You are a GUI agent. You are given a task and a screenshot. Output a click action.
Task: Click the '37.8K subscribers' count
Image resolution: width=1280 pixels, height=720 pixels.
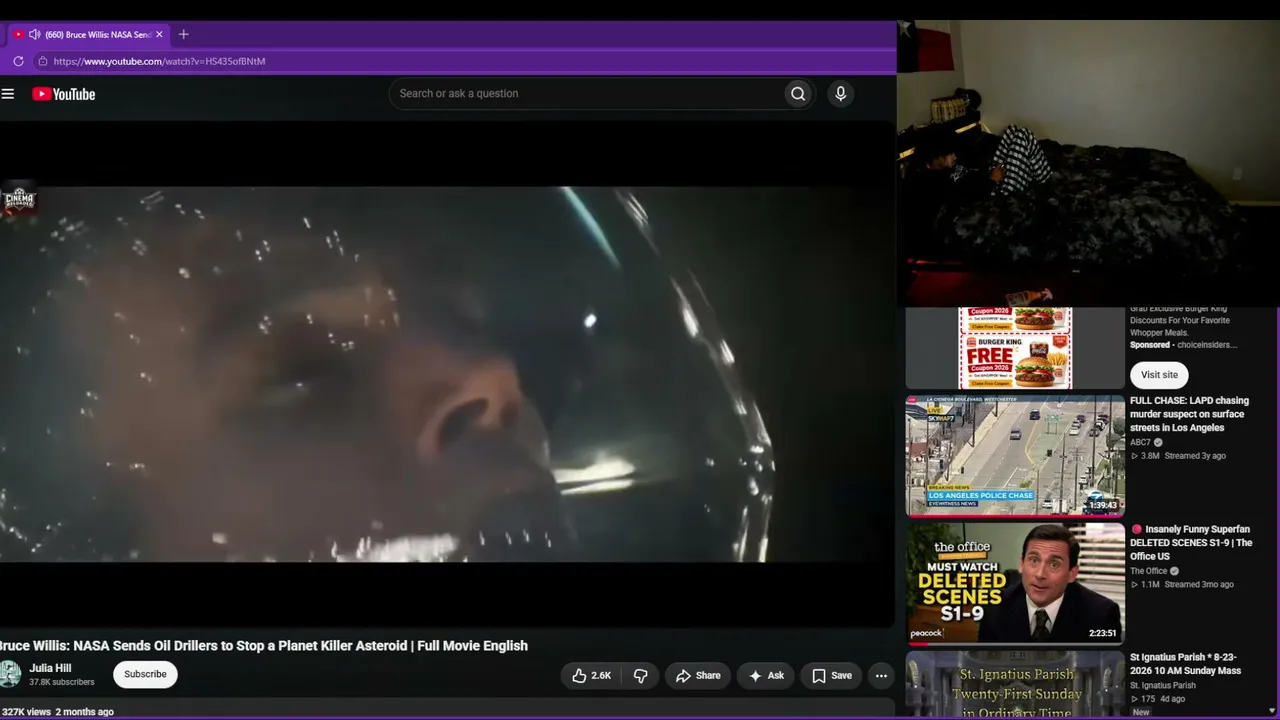pos(61,683)
